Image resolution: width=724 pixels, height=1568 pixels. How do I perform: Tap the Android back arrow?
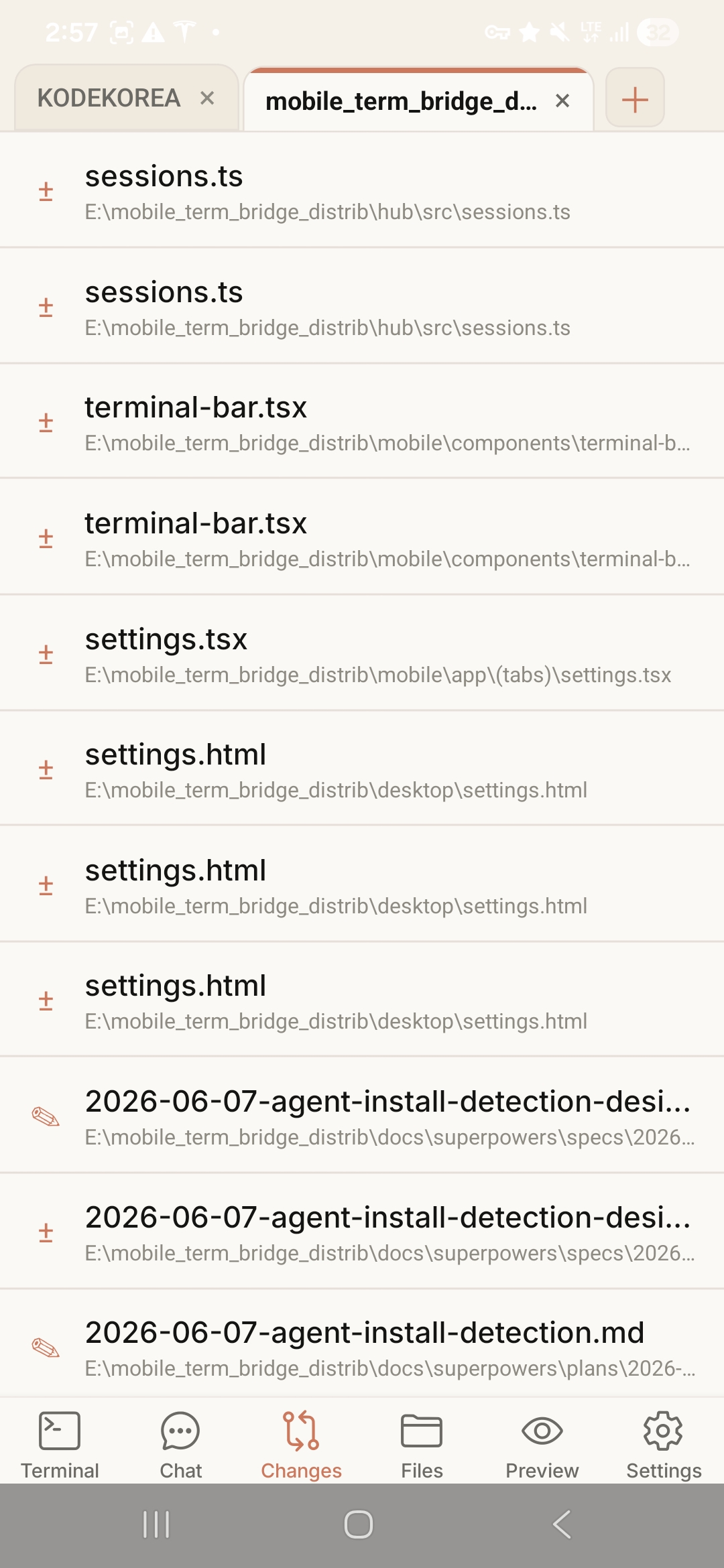click(x=562, y=1524)
